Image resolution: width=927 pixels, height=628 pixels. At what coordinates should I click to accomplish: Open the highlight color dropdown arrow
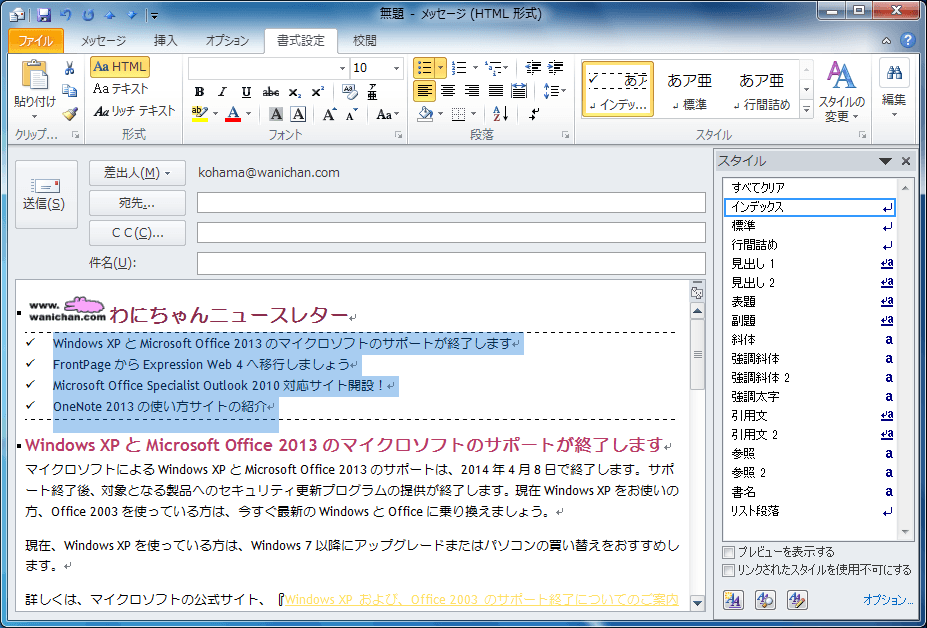click(x=215, y=114)
